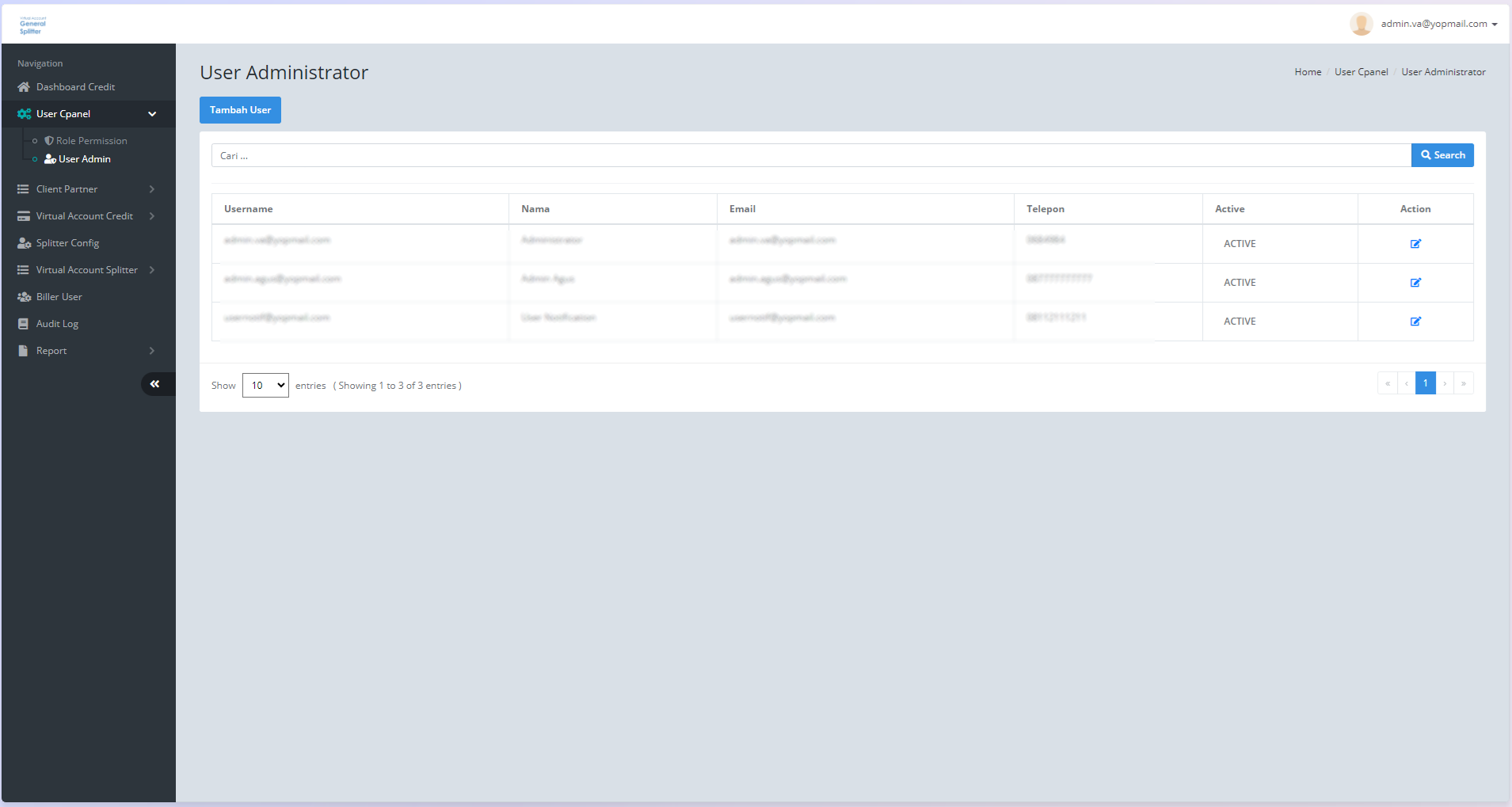This screenshot has height=807, width=1512.
Task: Open Splitter Config in the sidebar
Action: pyautogui.click(x=67, y=243)
